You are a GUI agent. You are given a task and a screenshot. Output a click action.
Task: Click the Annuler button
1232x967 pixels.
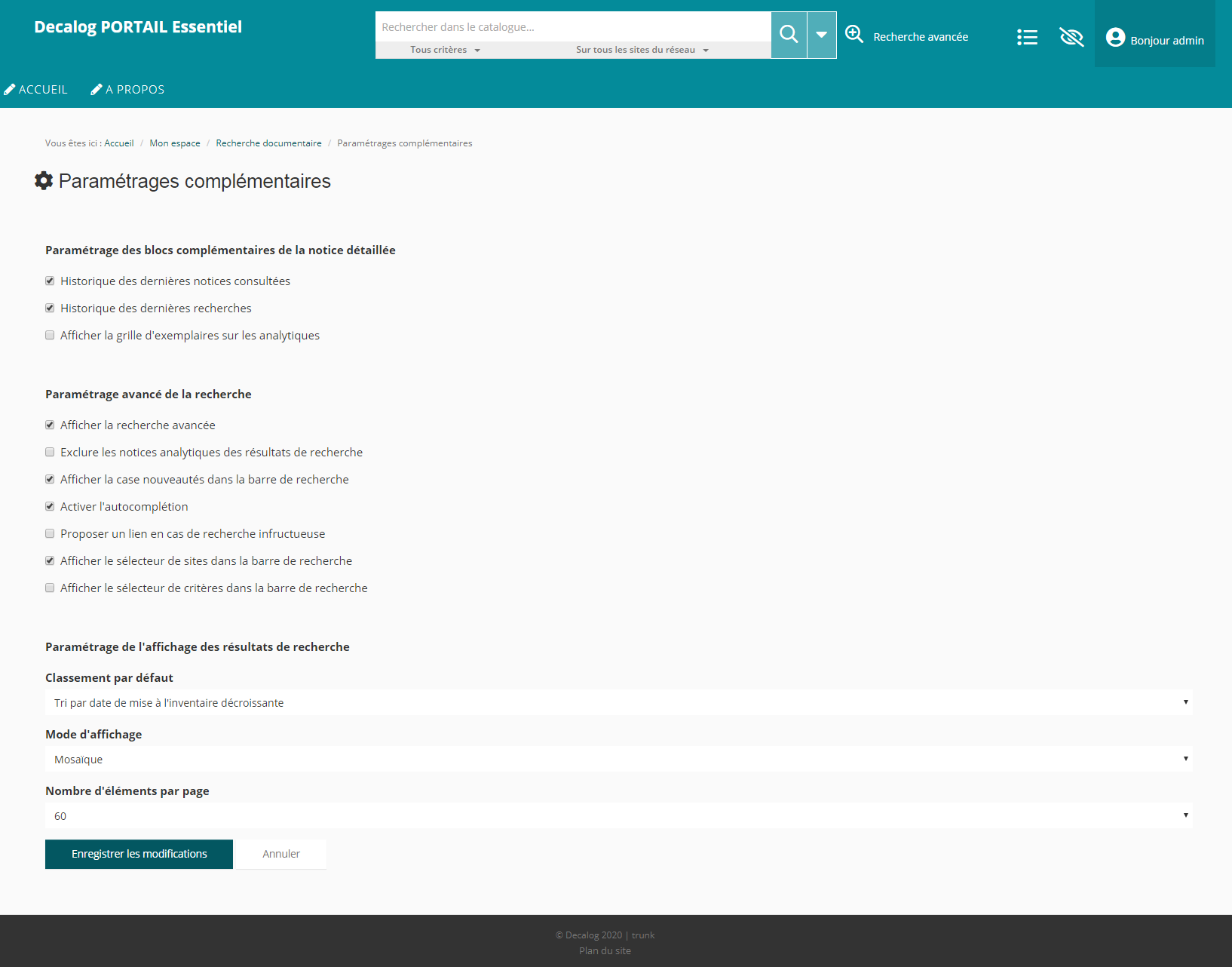281,854
